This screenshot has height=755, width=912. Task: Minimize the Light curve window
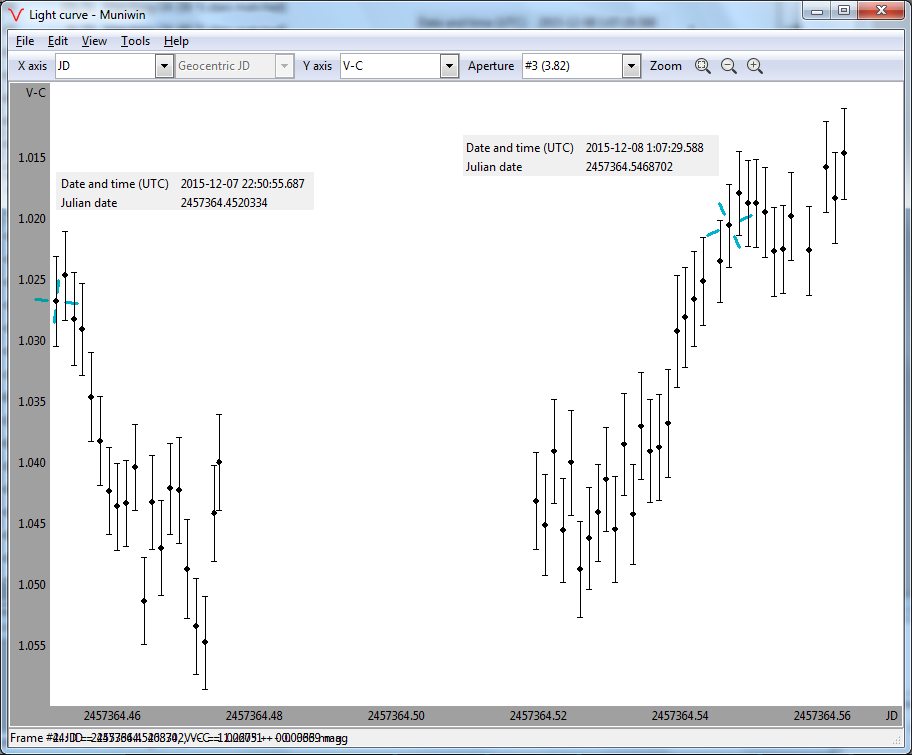point(819,11)
